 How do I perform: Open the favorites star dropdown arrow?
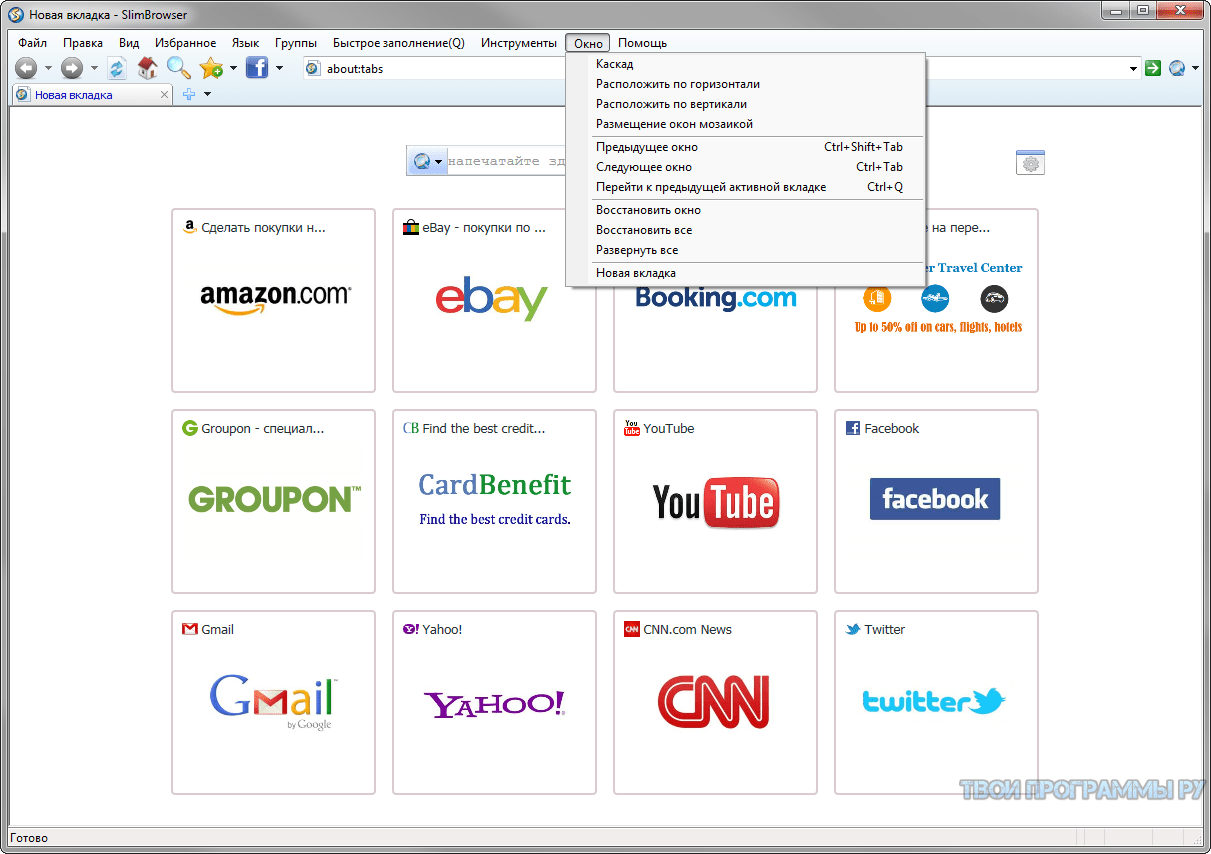click(233, 69)
